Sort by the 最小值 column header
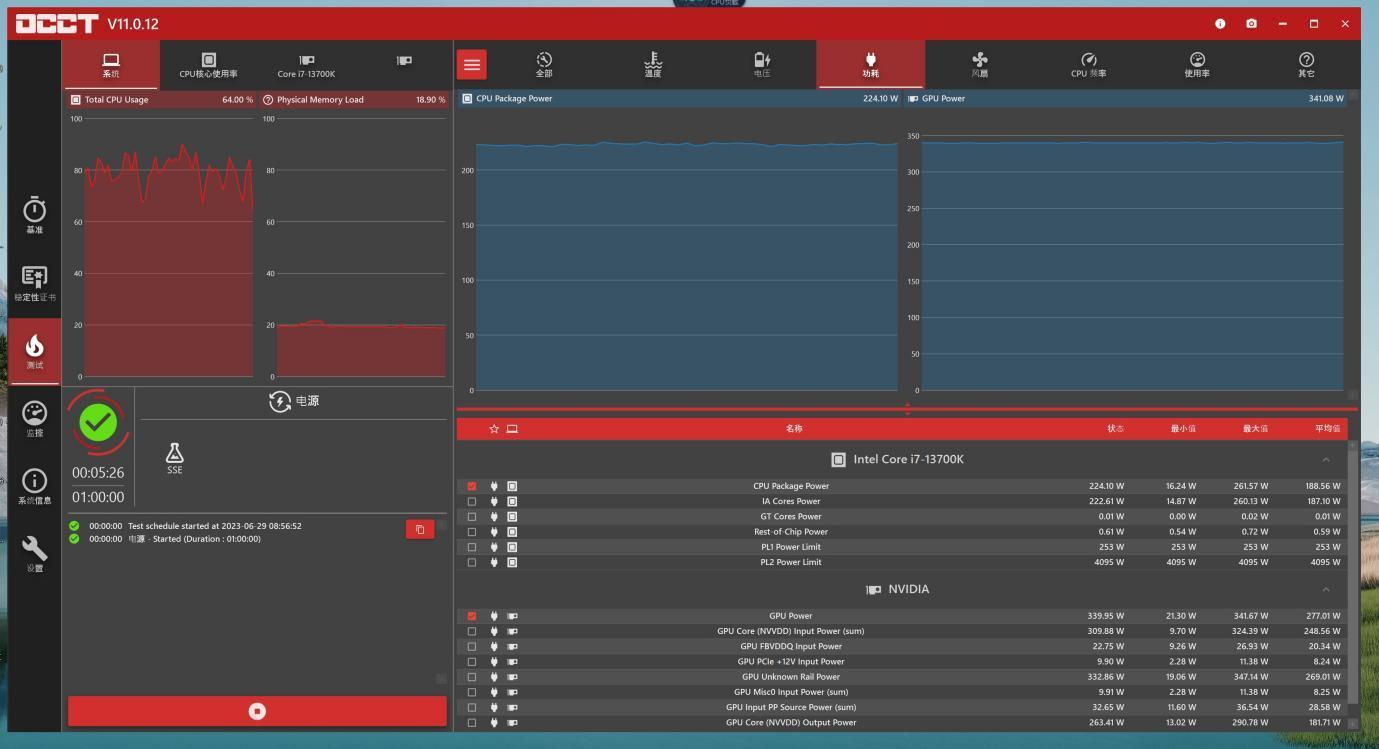Viewport: 1379px width, 749px height. tap(1183, 429)
